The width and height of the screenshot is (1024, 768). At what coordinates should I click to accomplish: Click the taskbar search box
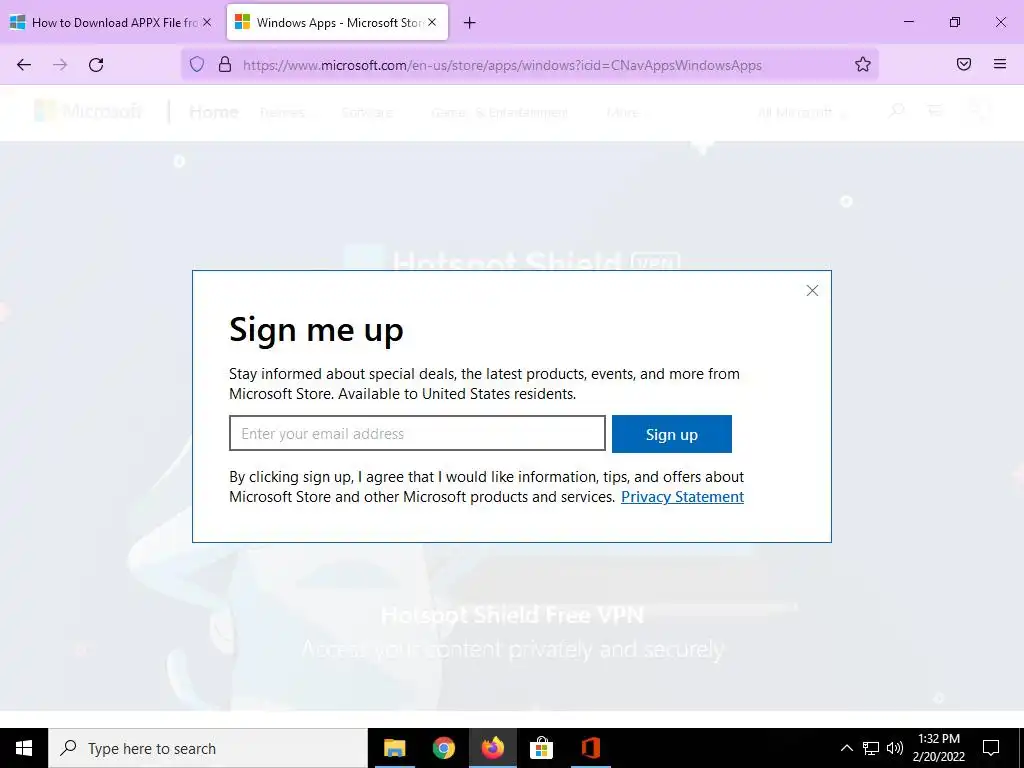click(208, 748)
